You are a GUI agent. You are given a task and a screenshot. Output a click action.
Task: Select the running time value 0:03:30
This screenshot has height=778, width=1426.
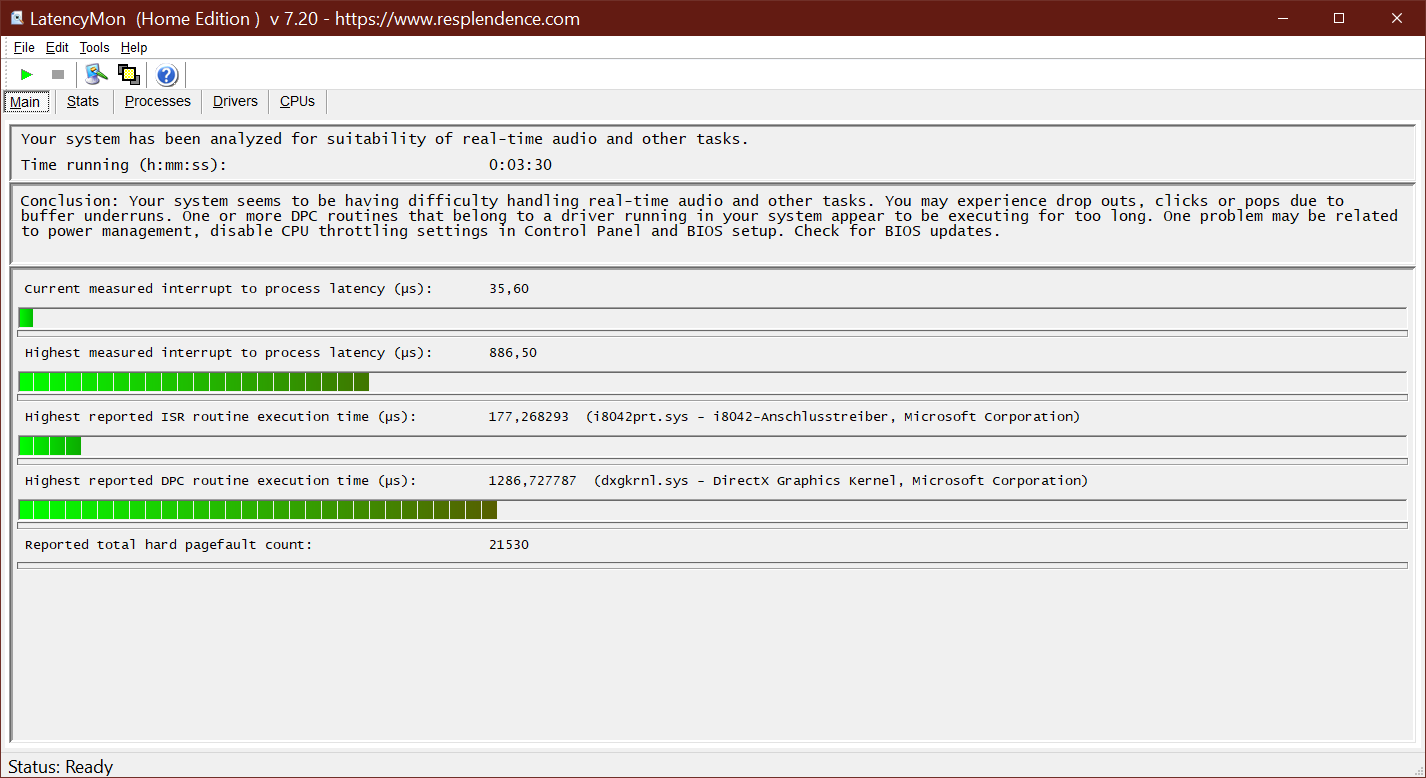[520, 165]
